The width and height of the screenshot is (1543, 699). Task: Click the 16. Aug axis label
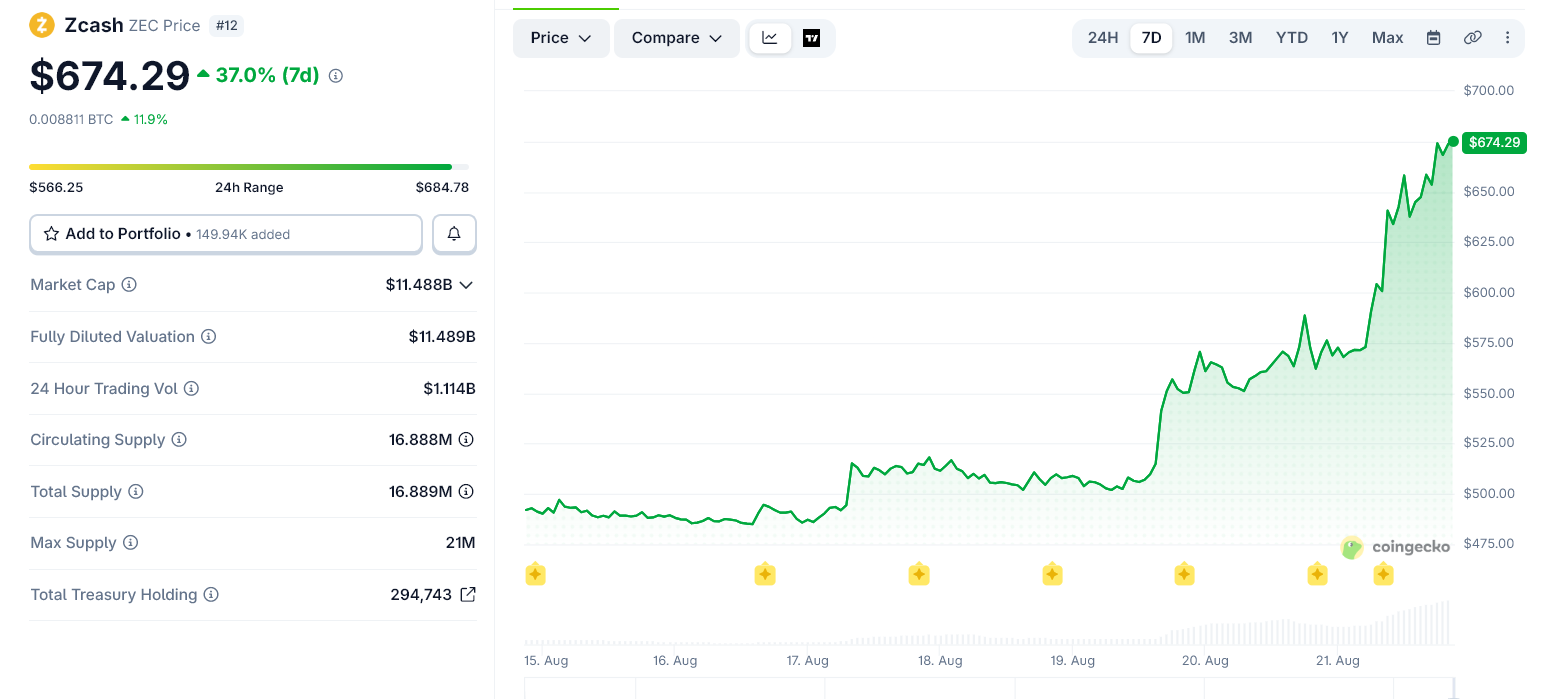pyautogui.click(x=675, y=661)
